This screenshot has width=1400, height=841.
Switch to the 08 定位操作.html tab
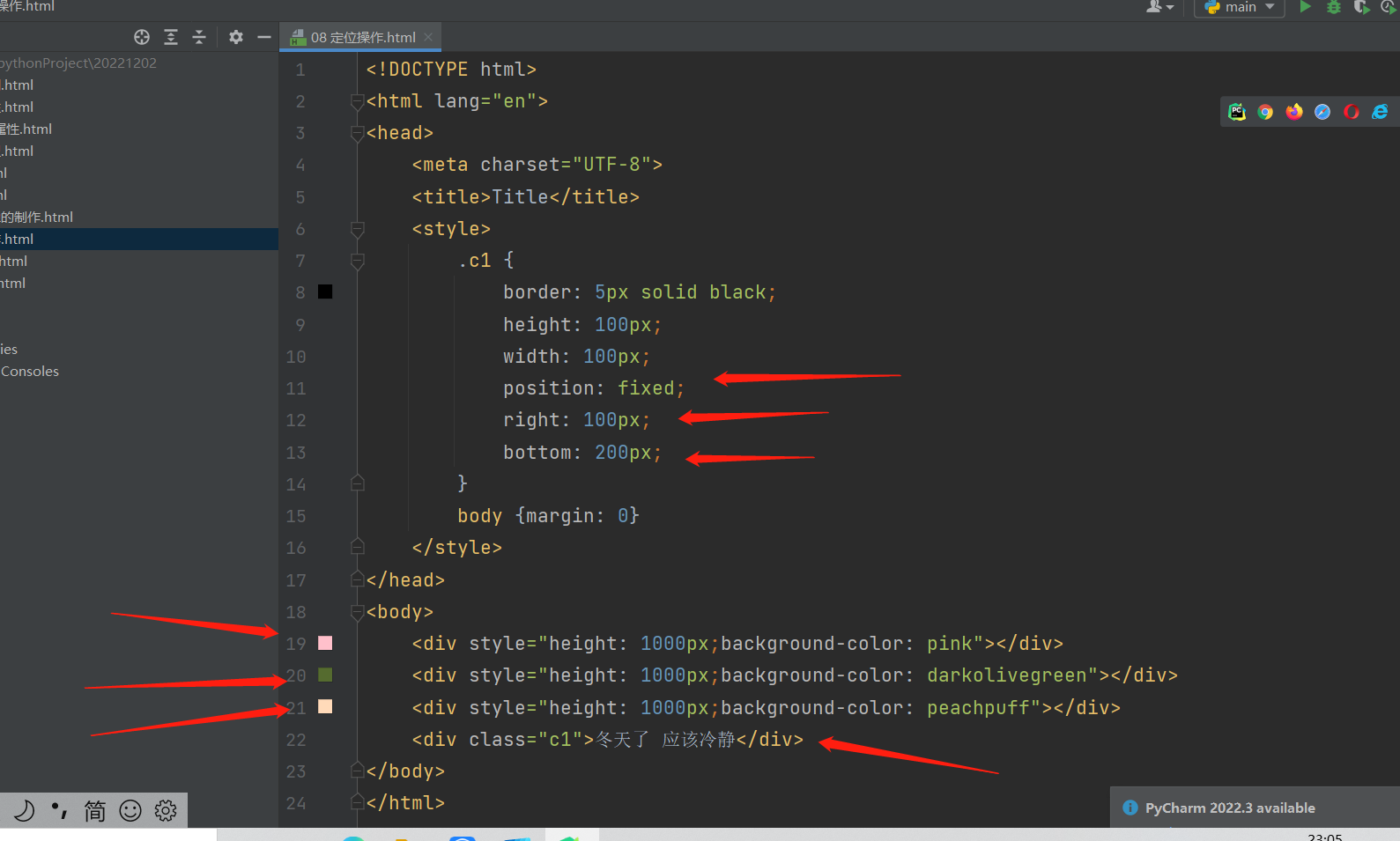(361, 37)
